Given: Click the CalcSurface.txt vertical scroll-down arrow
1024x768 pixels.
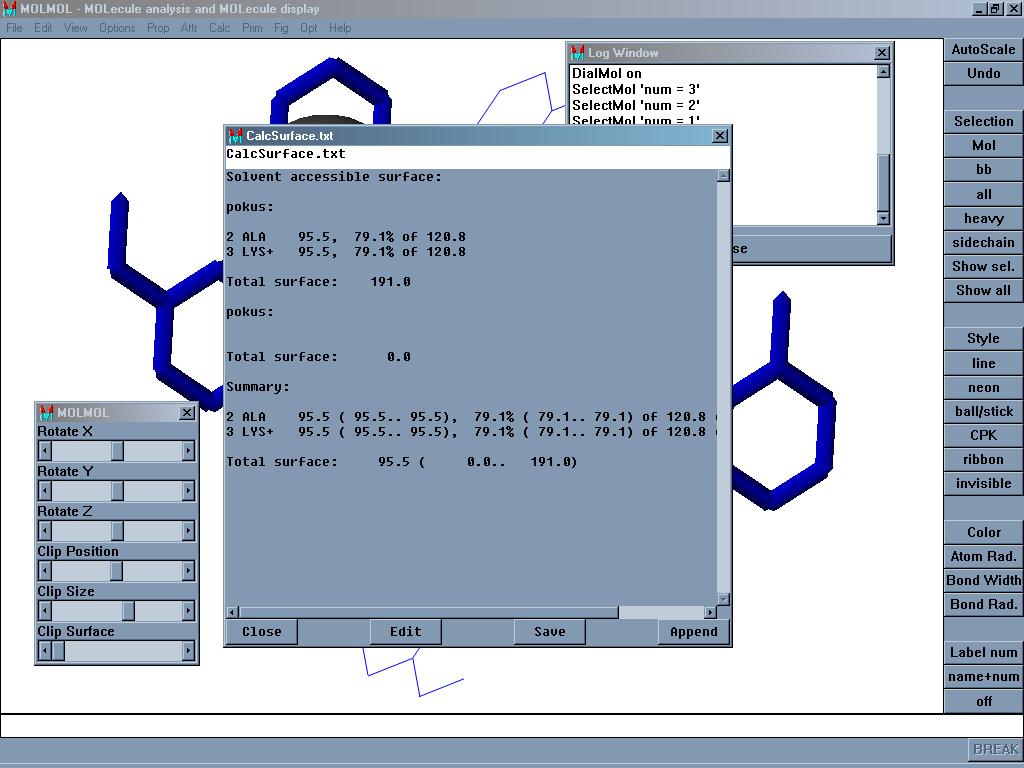Looking at the screenshot, I should (723, 599).
